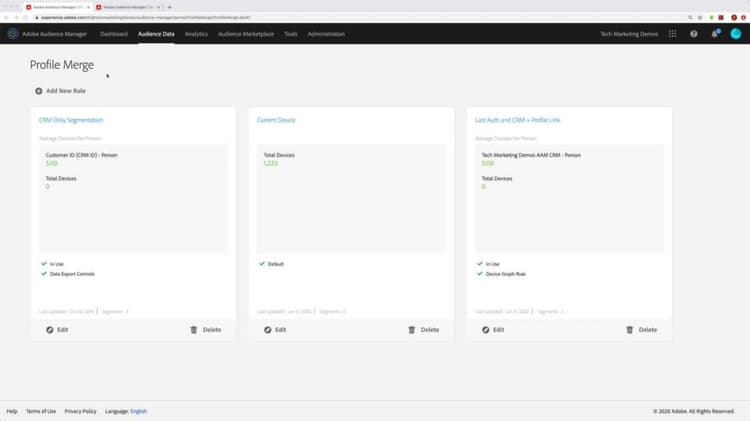Open the Privacy Policy footer link

click(80, 411)
